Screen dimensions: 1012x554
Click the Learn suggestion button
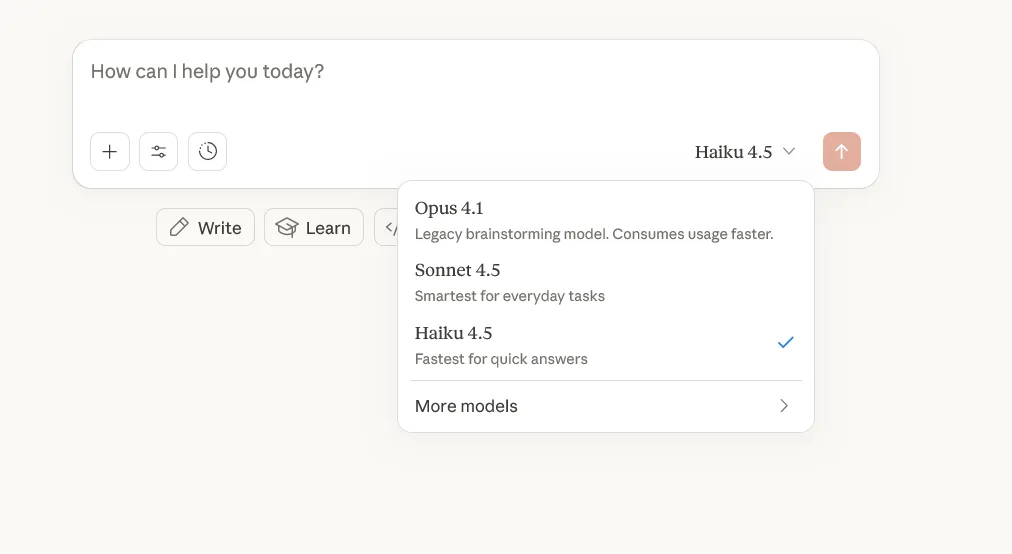[314, 228]
